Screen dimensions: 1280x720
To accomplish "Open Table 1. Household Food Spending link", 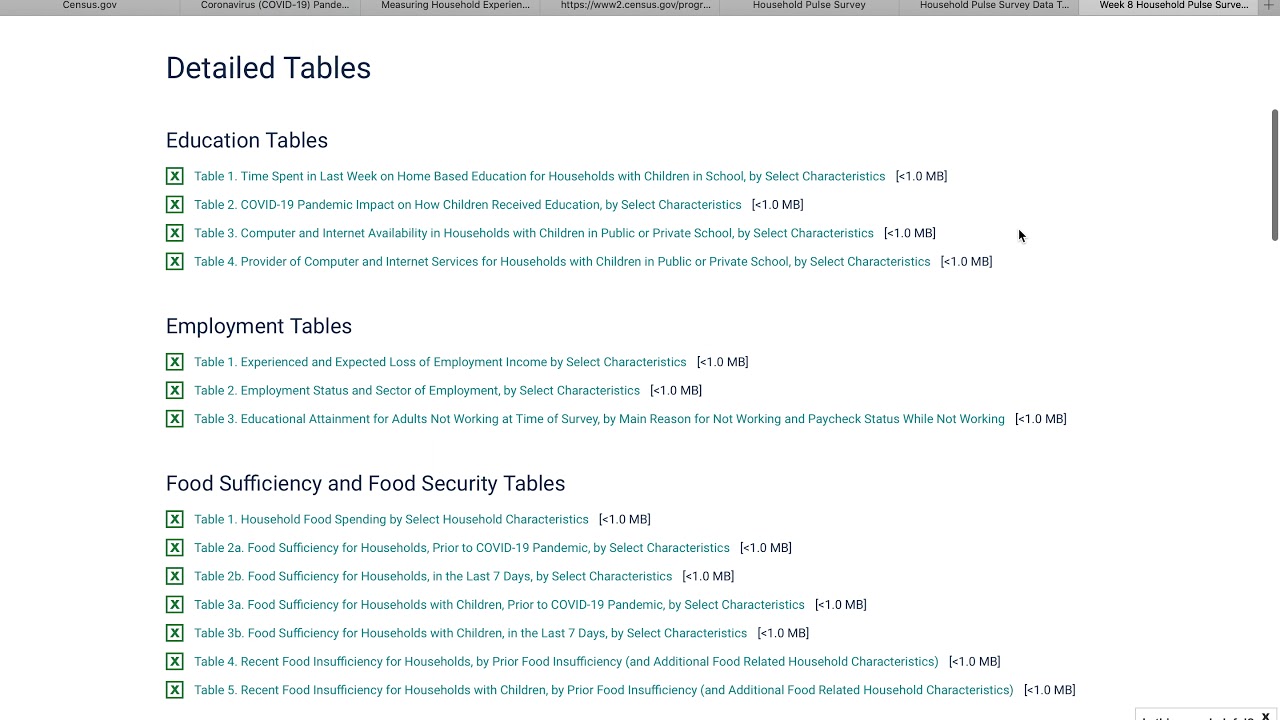I will pos(391,520).
